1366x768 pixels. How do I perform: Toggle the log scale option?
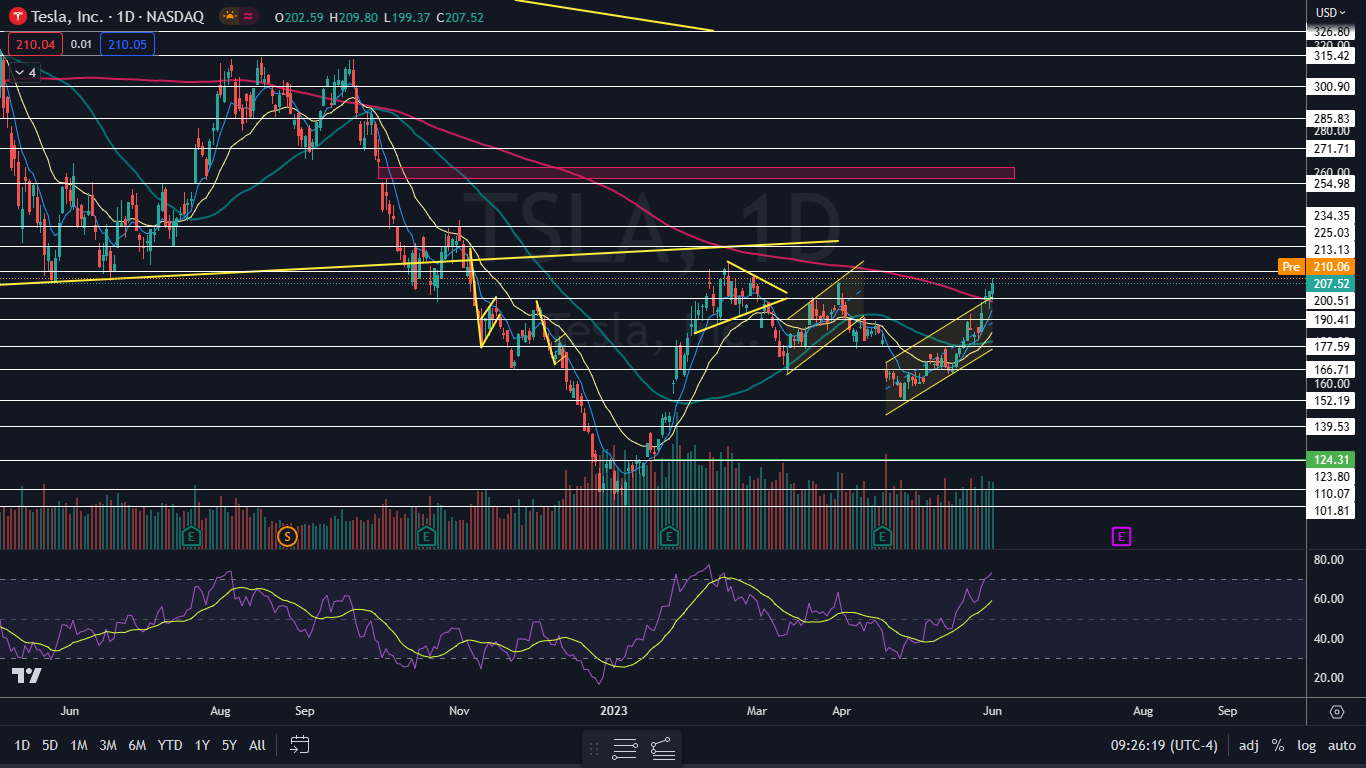pos(1307,745)
